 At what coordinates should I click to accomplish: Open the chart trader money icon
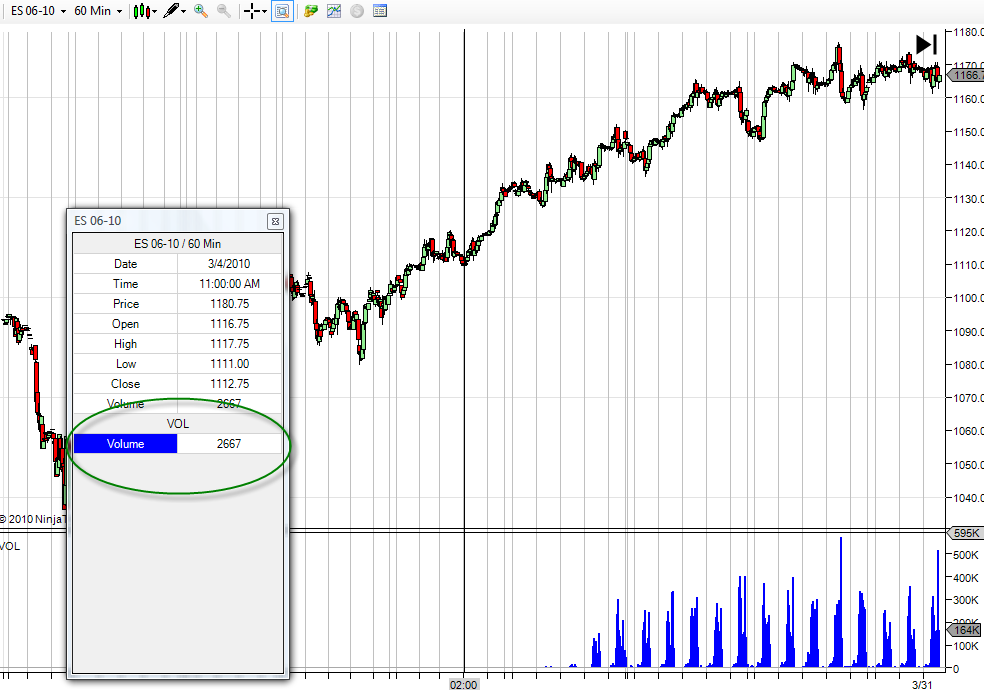[311, 11]
